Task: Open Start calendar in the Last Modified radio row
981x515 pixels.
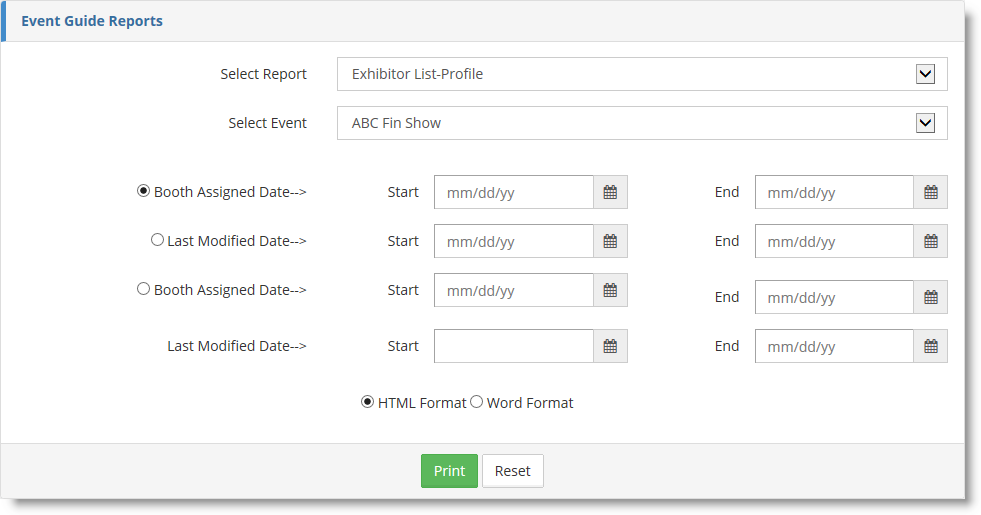Action: click(610, 241)
